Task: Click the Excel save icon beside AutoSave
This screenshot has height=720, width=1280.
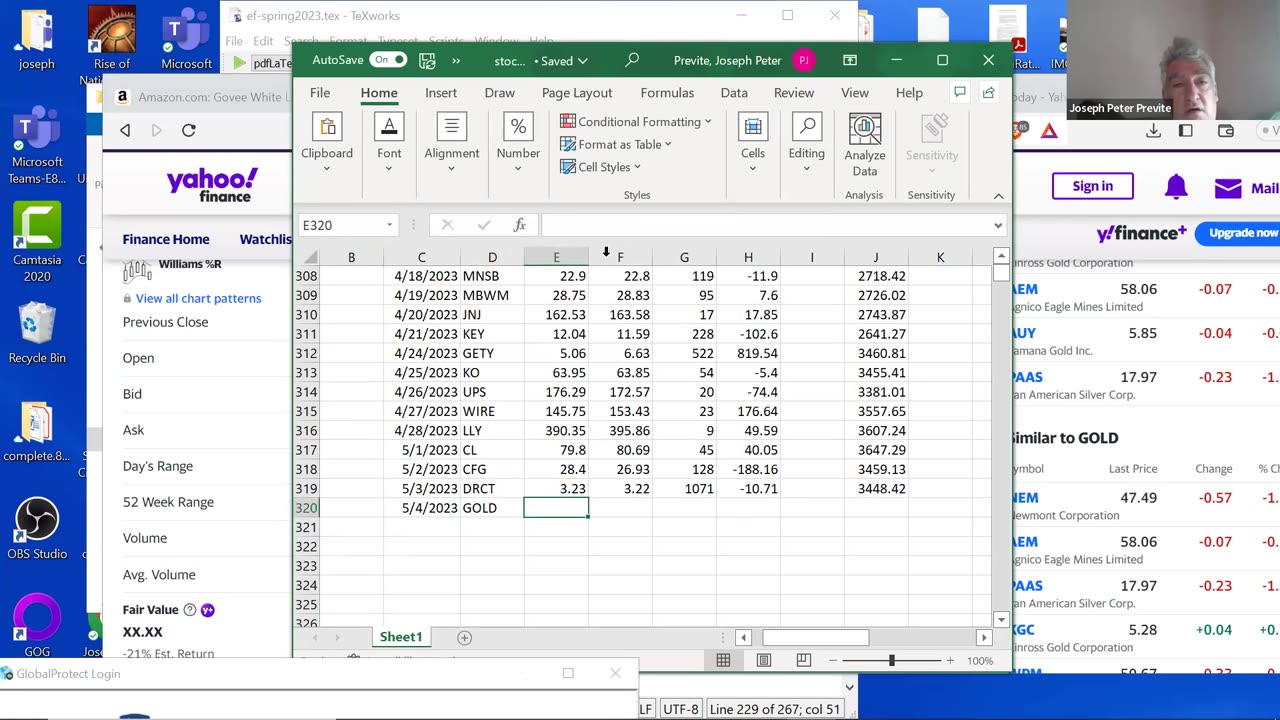Action: point(427,60)
